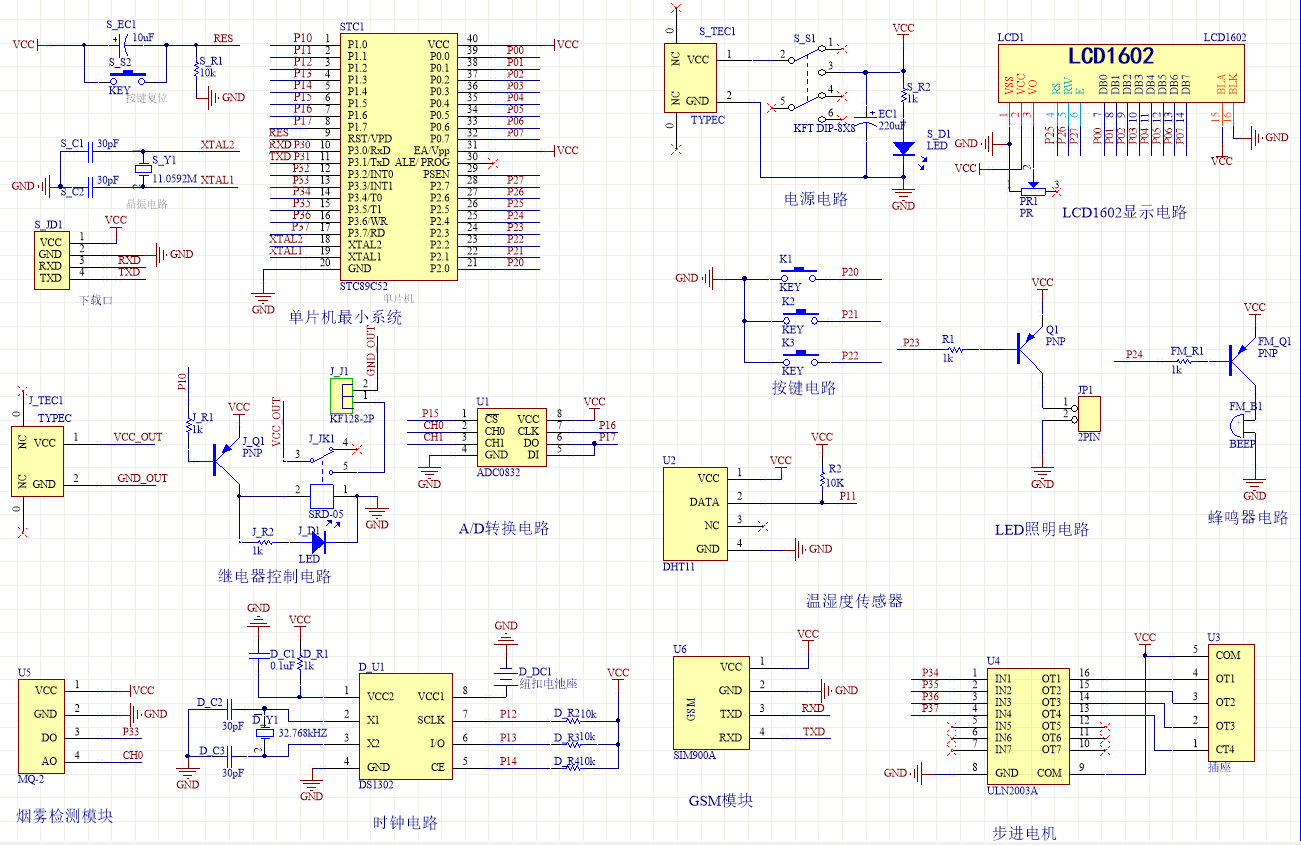The width and height of the screenshot is (1301, 845).
Task: Select the D_Y1 32.768kHZ crystal
Action: point(263,731)
